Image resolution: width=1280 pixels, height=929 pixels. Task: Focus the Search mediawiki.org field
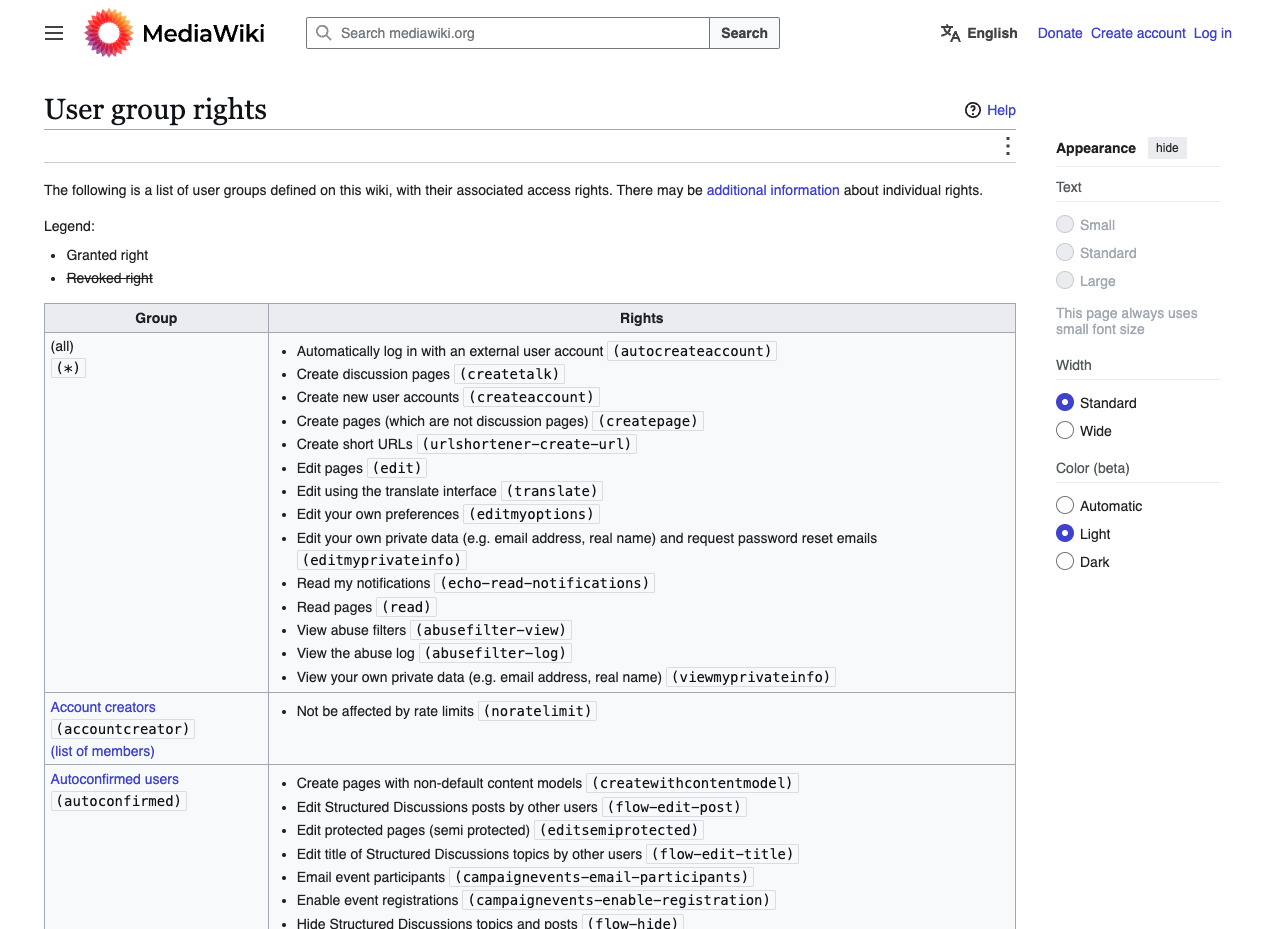tap(508, 33)
